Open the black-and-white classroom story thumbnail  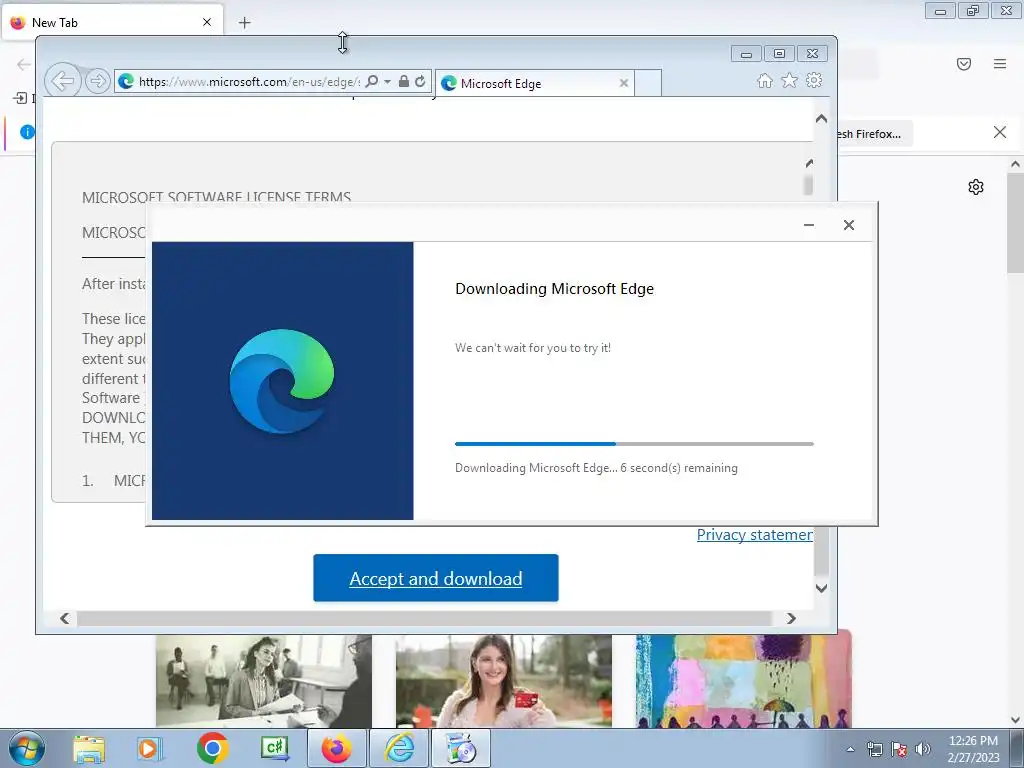point(264,680)
